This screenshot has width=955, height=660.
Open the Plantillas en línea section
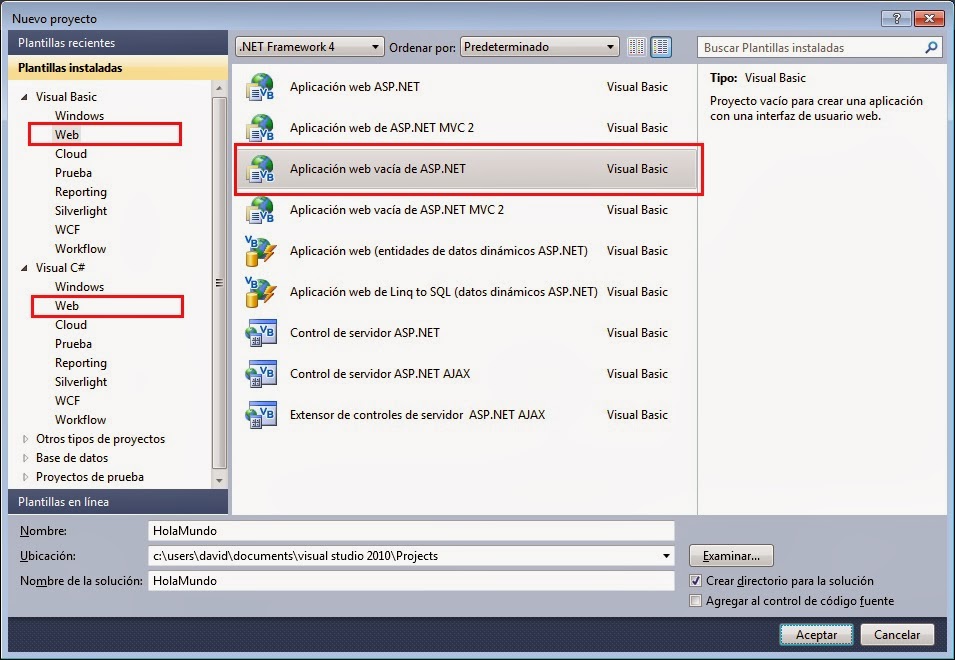[118, 502]
